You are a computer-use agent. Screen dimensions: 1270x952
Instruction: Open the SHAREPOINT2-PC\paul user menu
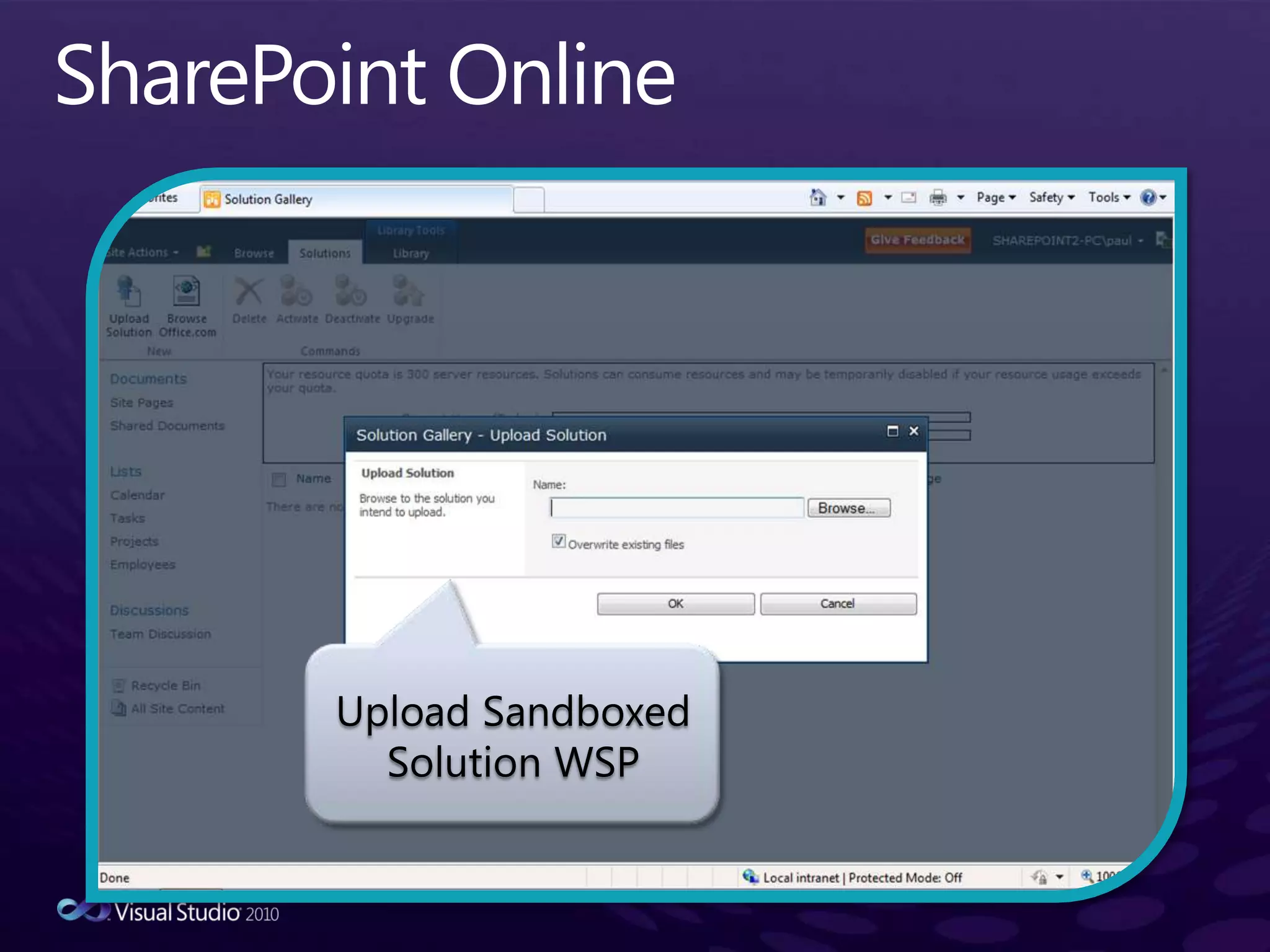point(1068,240)
